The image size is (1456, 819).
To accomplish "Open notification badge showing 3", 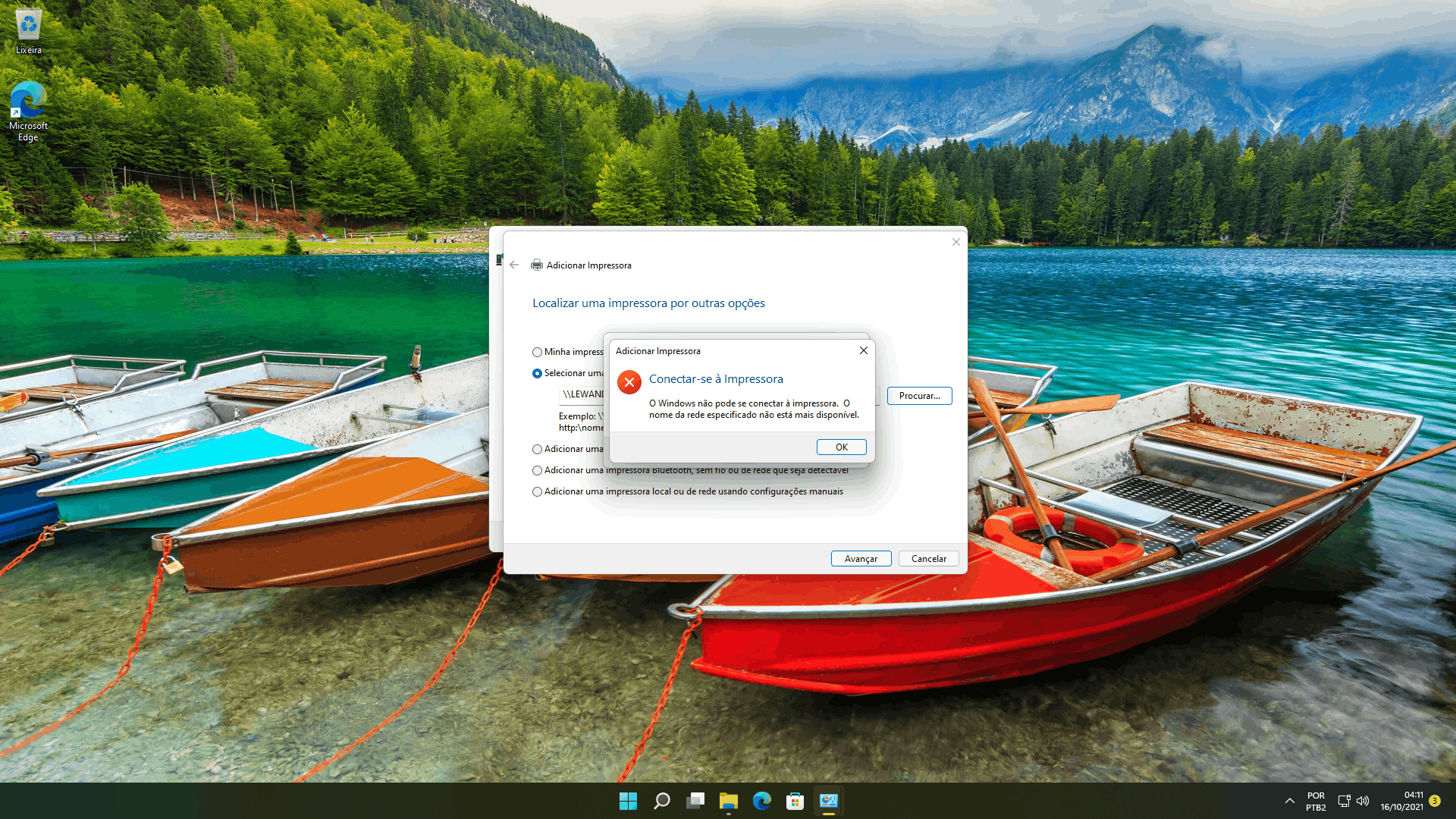I will (1435, 801).
